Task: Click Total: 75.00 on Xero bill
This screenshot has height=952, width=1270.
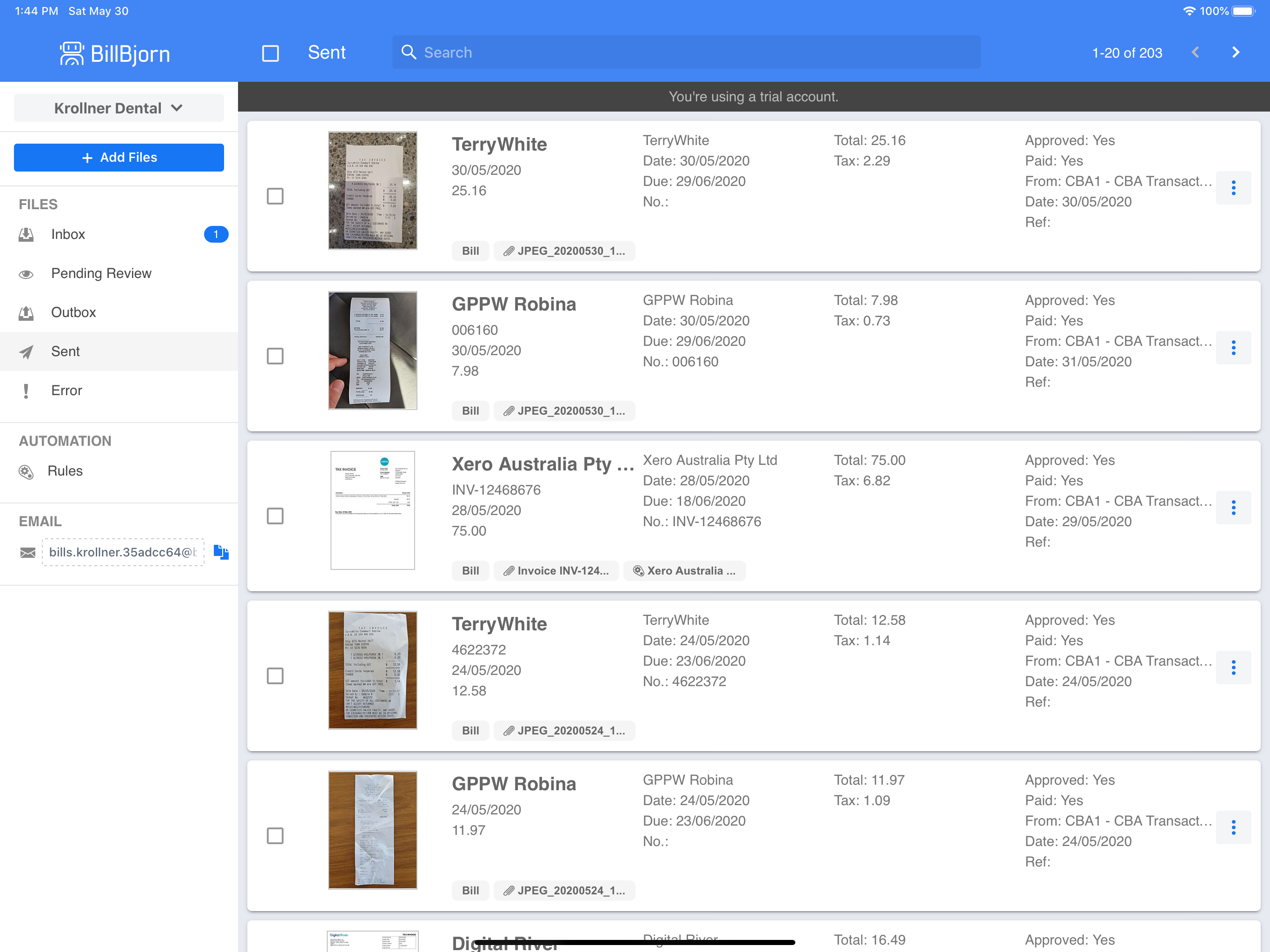Action: click(869, 460)
